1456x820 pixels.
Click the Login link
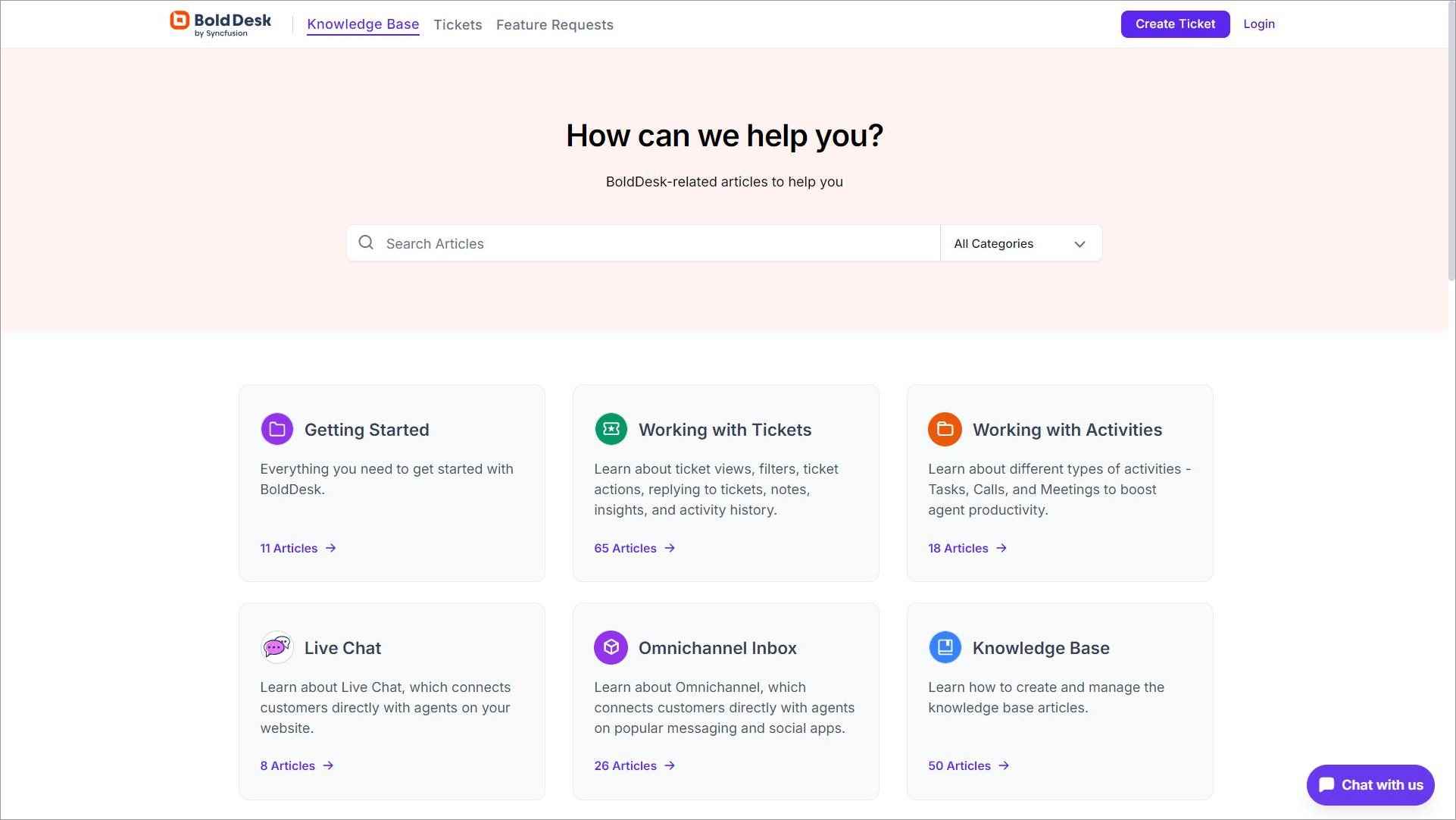[x=1258, y=24]
